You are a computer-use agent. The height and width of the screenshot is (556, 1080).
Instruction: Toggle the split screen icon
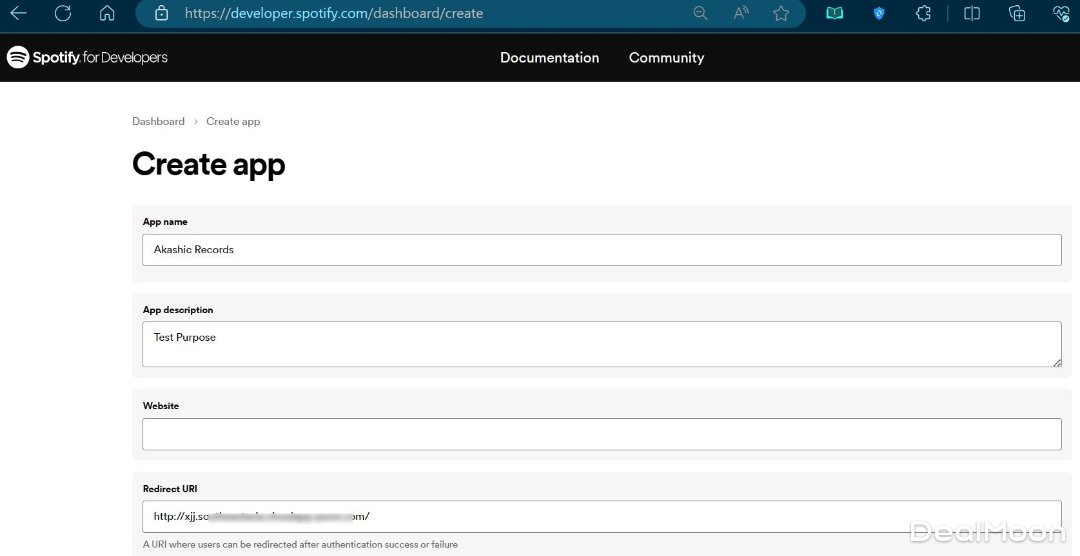971,13
